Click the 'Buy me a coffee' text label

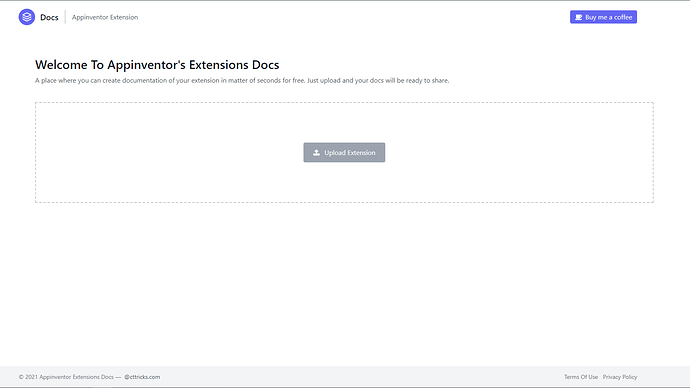point(609,17)
